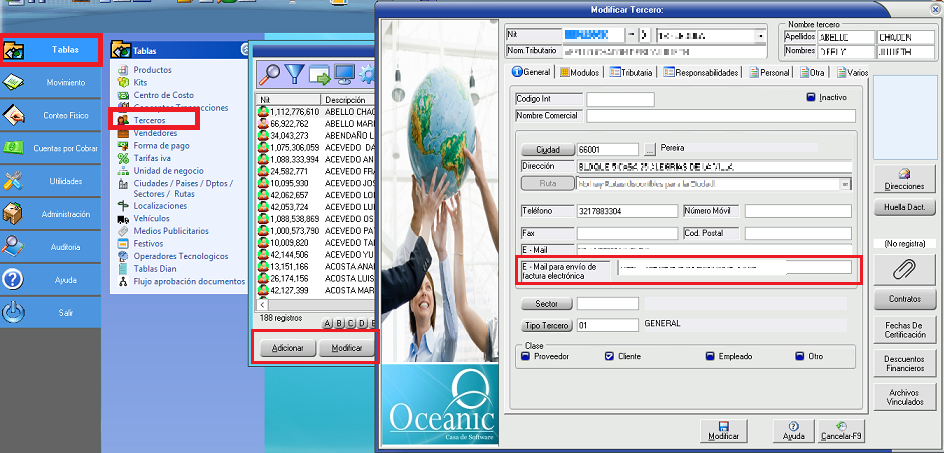Open the paperclip attachment button
Image resolution: width=944 pixels, height=453 pixels.
click(x=904, y=270)
